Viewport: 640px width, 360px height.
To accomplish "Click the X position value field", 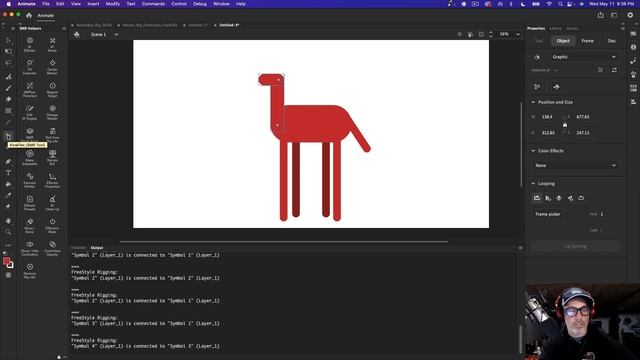I will coord(547,117).
